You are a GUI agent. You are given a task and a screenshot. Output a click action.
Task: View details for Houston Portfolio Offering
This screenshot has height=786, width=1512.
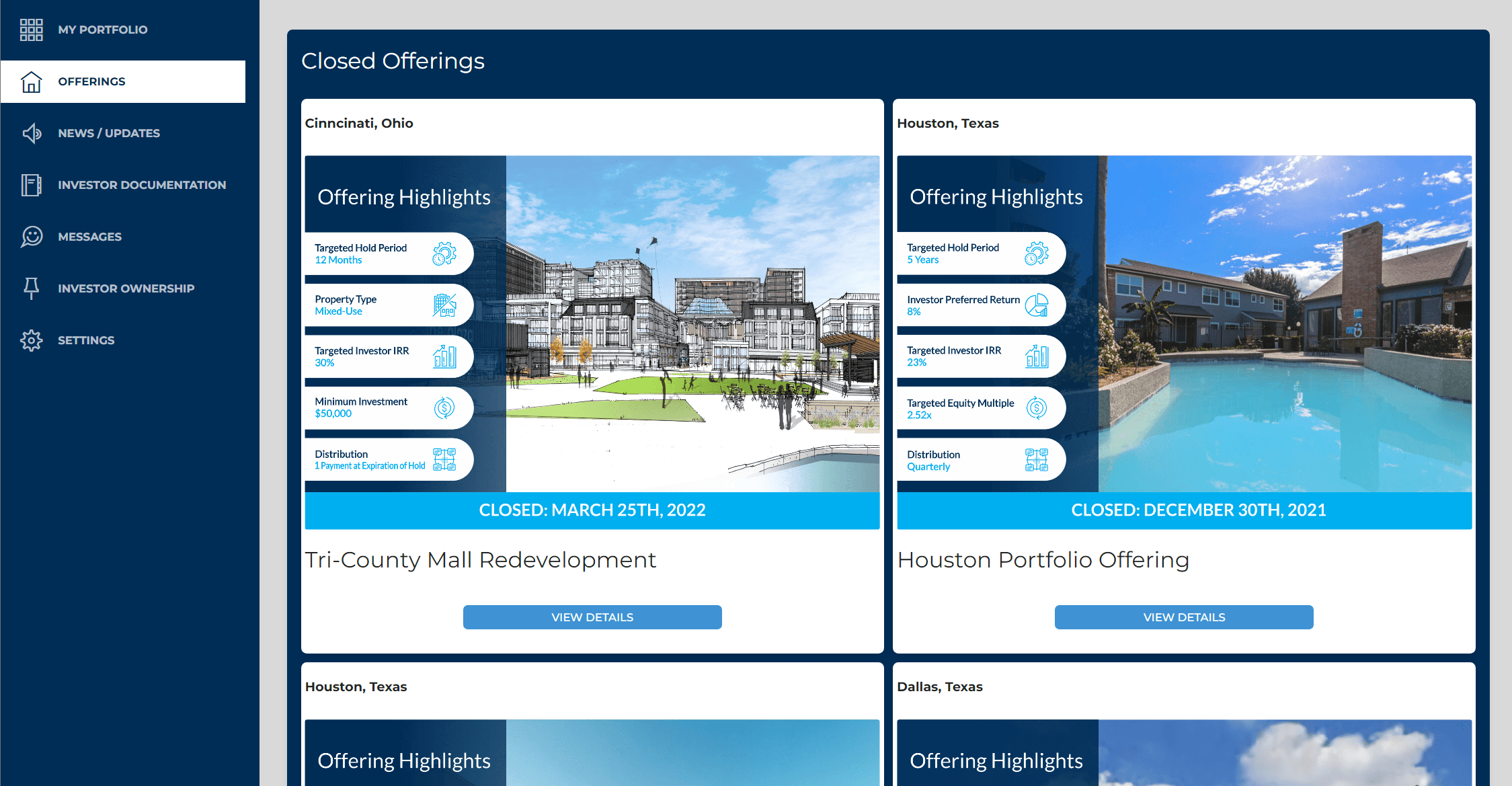pyautogui.click(x=1183, y=617)
